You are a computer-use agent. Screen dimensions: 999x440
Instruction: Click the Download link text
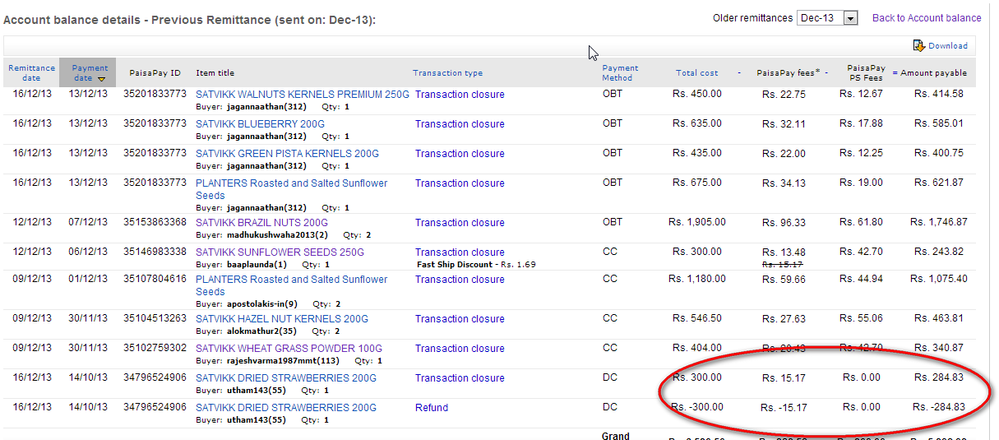947,46
